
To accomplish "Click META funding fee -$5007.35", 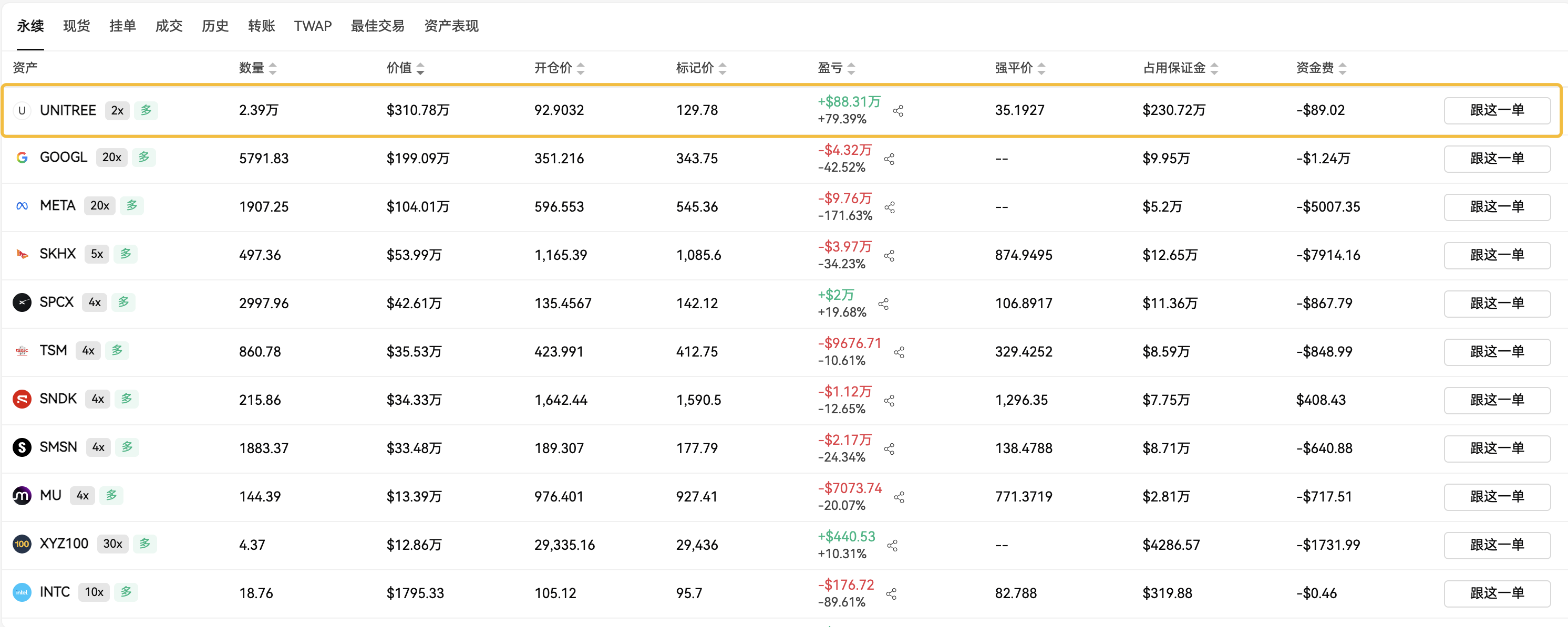I will pyautogui.click(x=1328, y=207).
